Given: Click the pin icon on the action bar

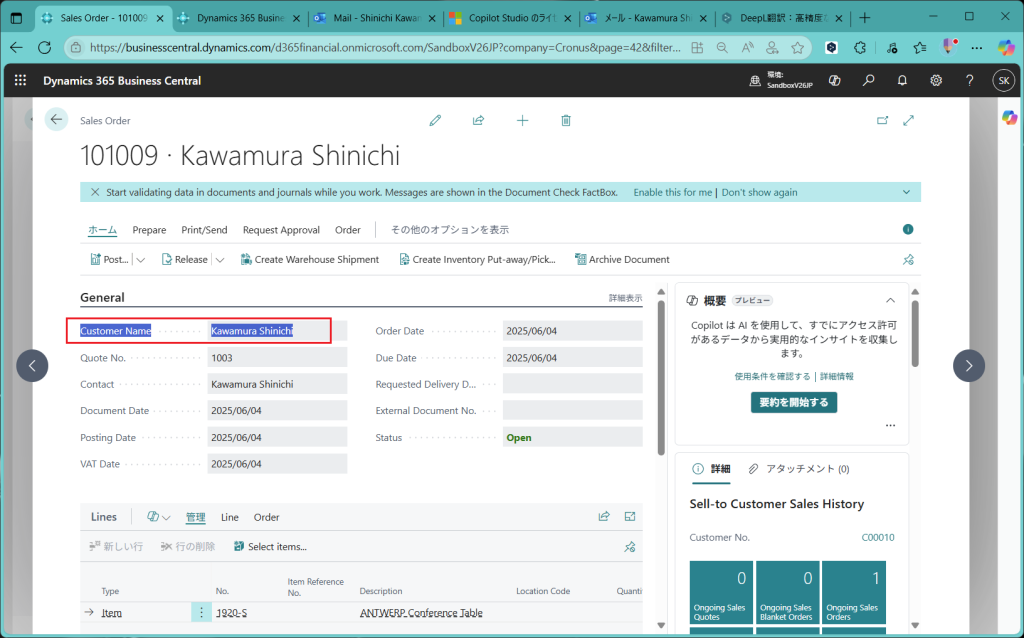Looking at the screenshot, I should [x=908, y=259].
